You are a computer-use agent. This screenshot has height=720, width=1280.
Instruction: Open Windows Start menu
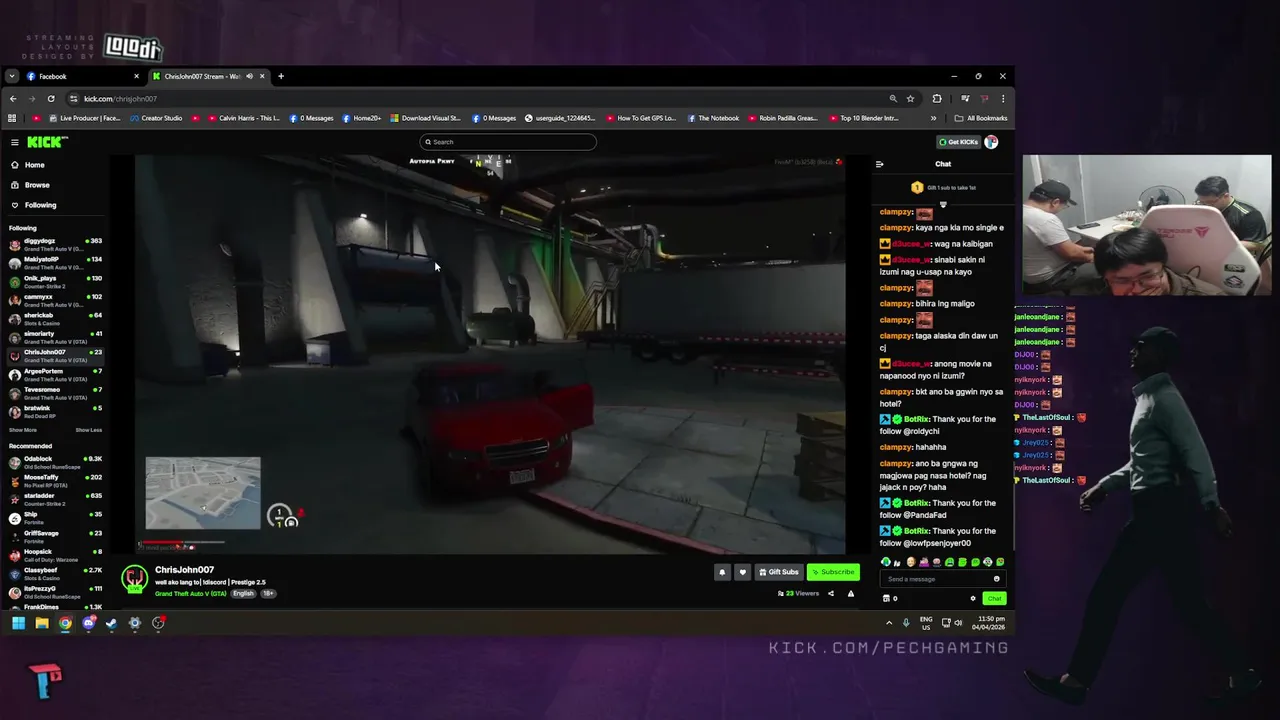[x=18, y=623]
